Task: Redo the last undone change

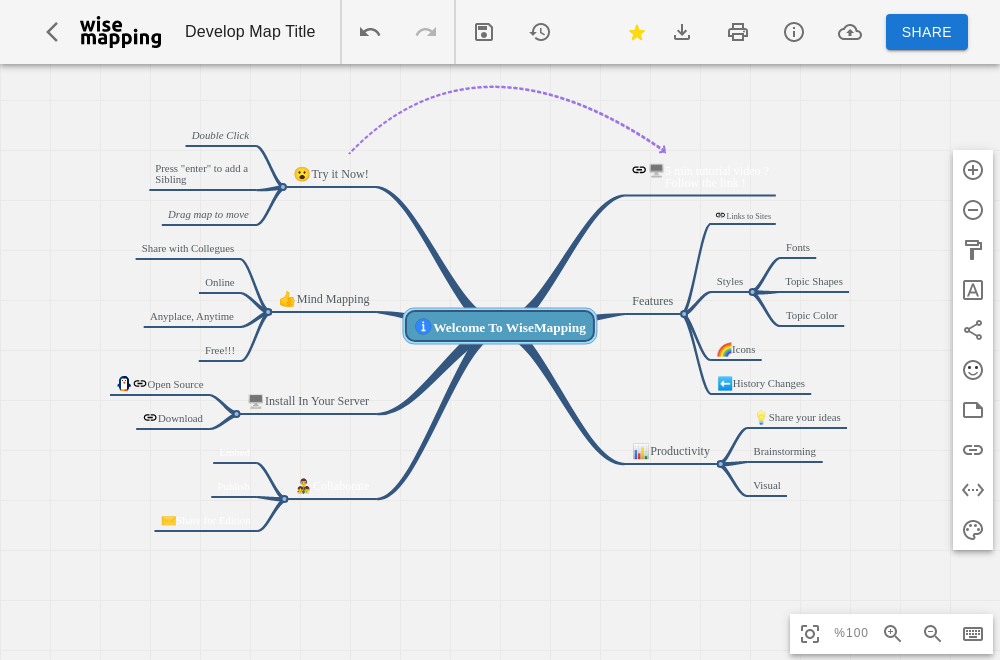Action: [426, 32]
